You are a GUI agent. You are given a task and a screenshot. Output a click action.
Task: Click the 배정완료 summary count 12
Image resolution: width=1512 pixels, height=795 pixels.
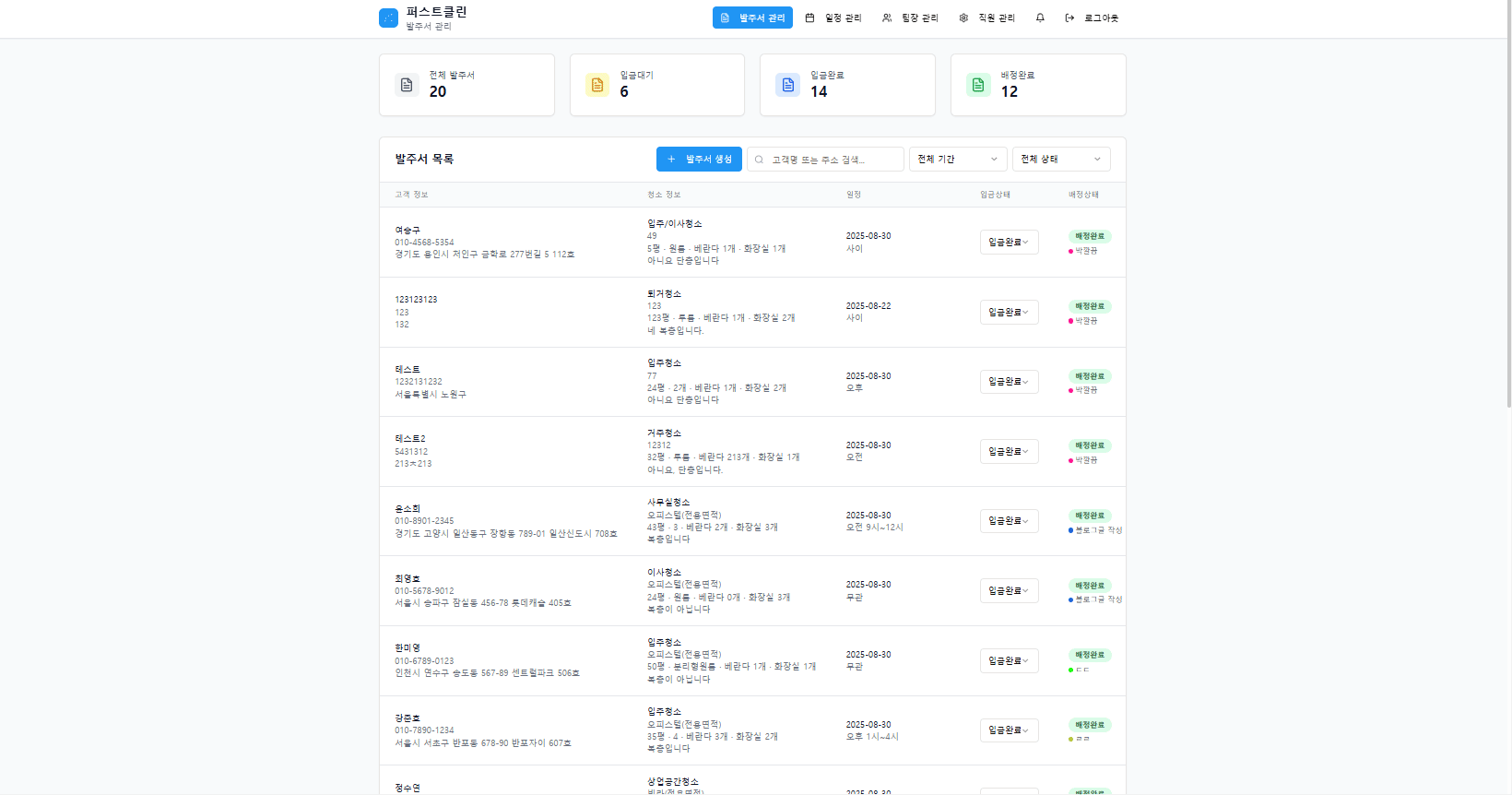point(1010,92)
